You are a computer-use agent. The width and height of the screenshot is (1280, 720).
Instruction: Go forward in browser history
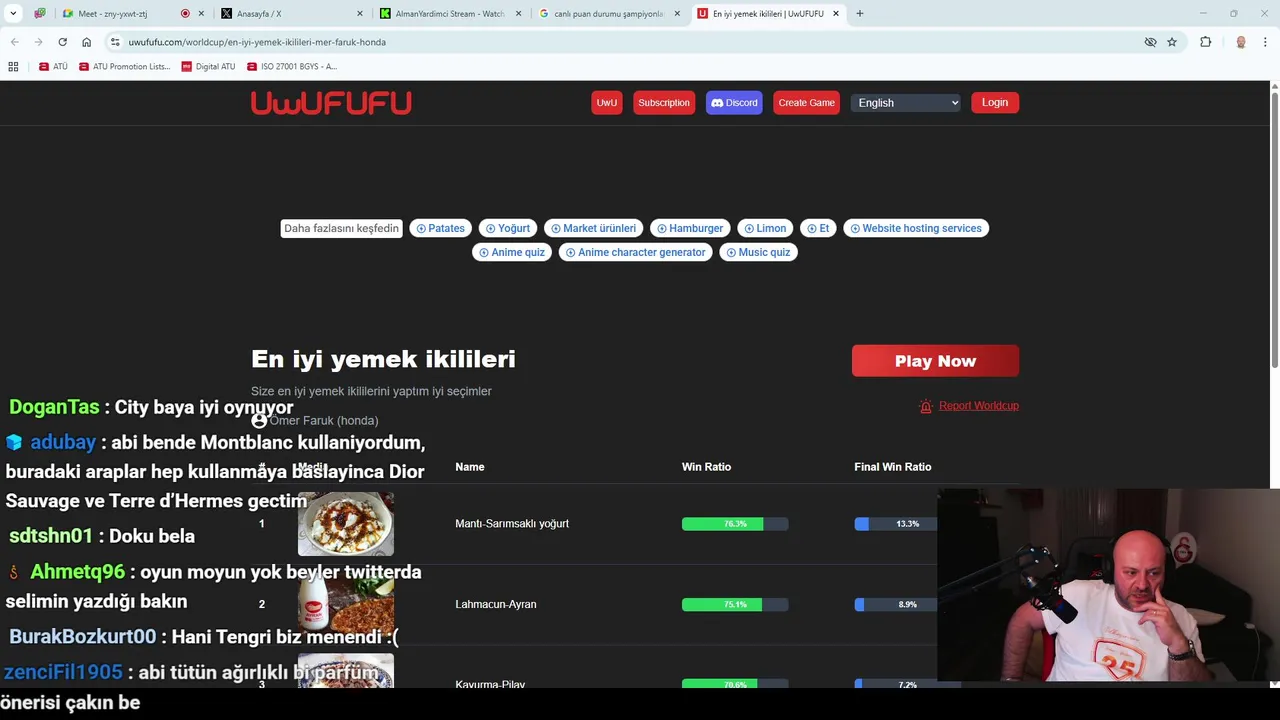[x=38, y=42]
